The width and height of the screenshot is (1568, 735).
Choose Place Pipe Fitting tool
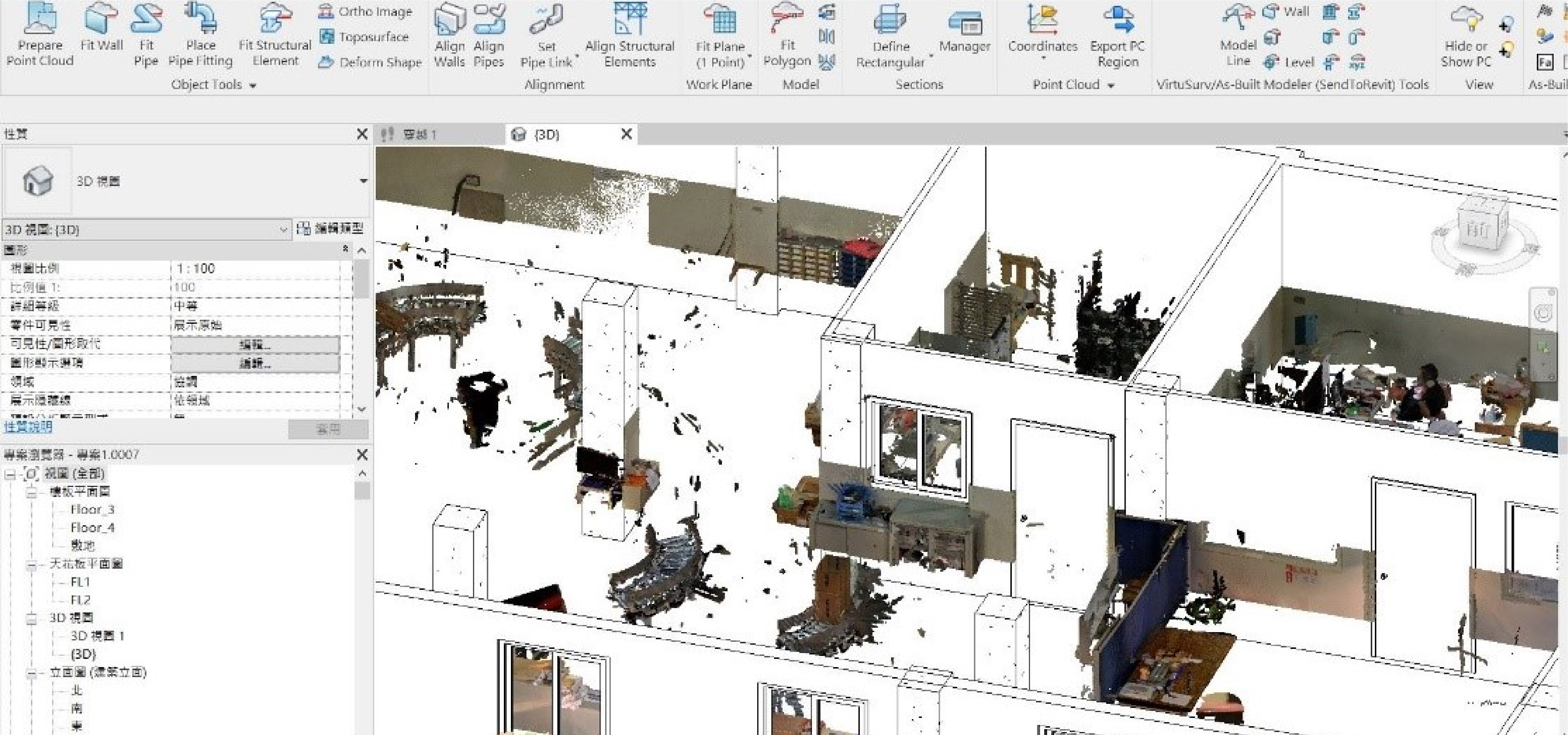coord(200,34)
